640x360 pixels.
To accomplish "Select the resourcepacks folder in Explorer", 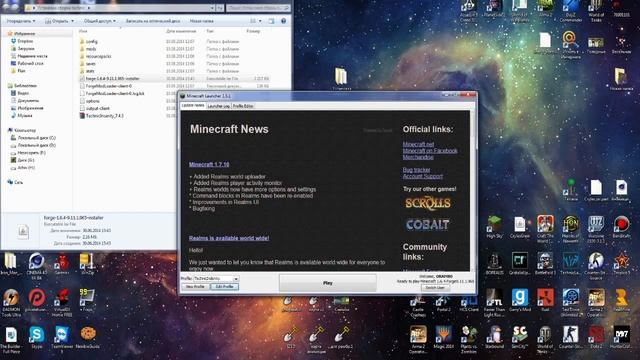I will click(x=98, y=56).
